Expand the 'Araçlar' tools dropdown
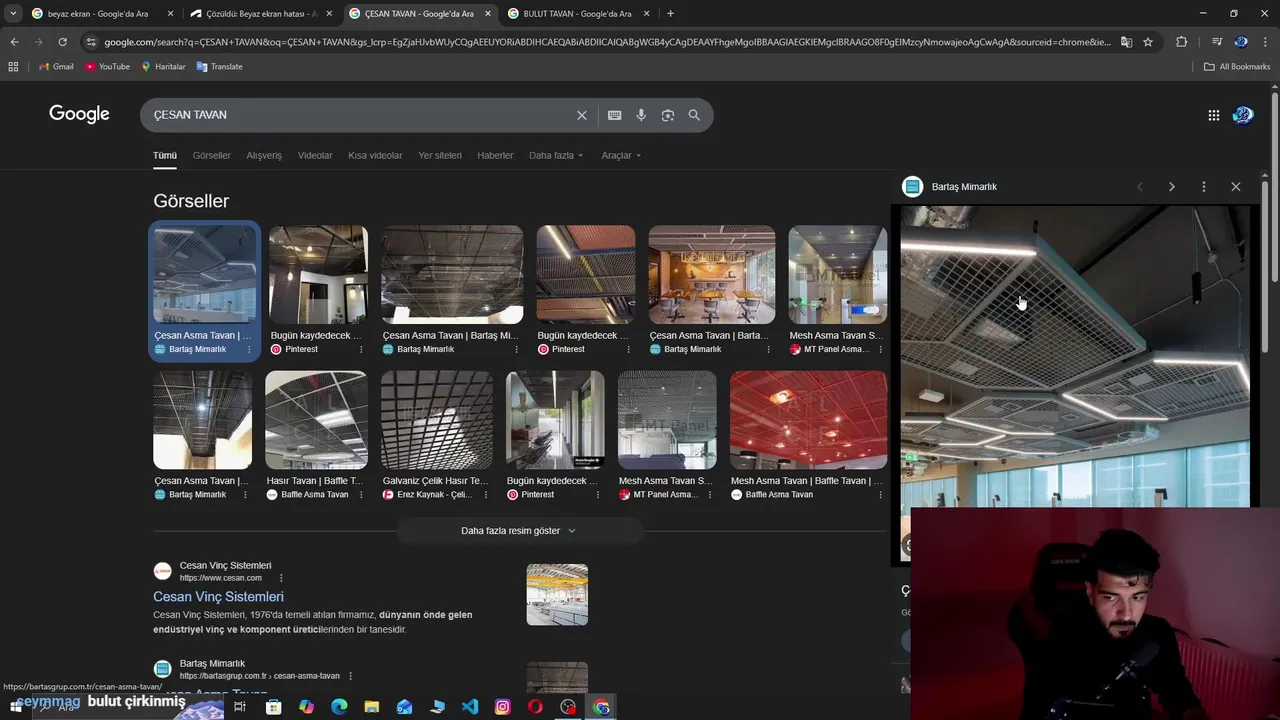Screen dimensions: 1280x720 tap(621, 155)
